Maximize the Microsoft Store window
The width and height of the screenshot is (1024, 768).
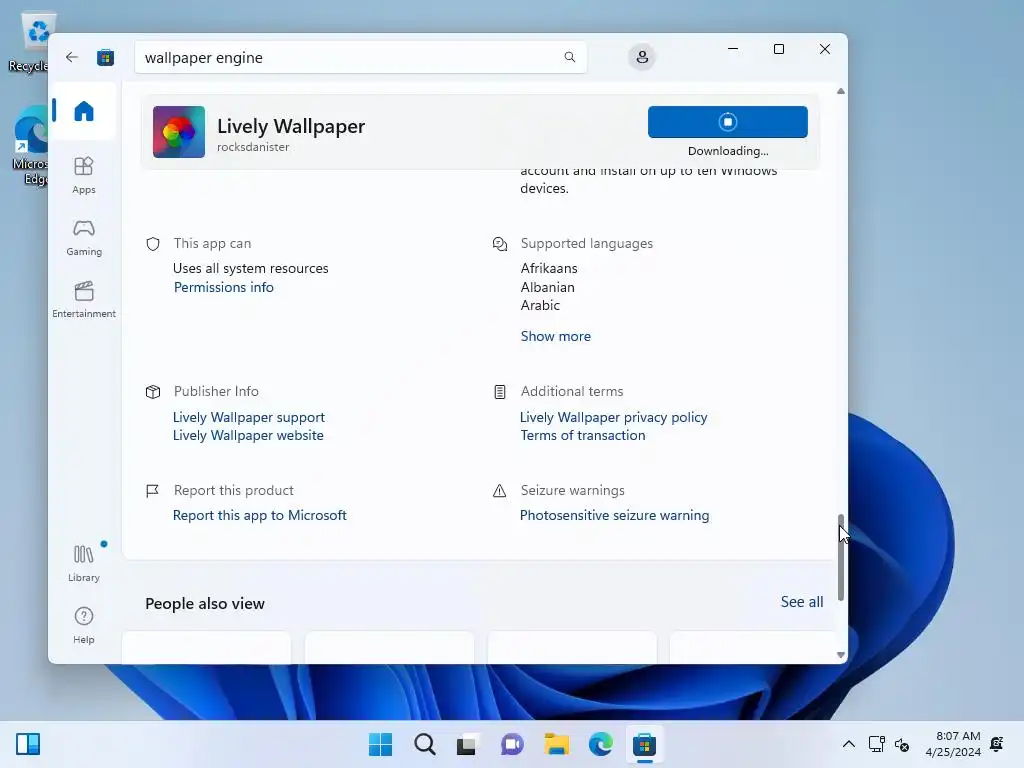tap(778, 49)
